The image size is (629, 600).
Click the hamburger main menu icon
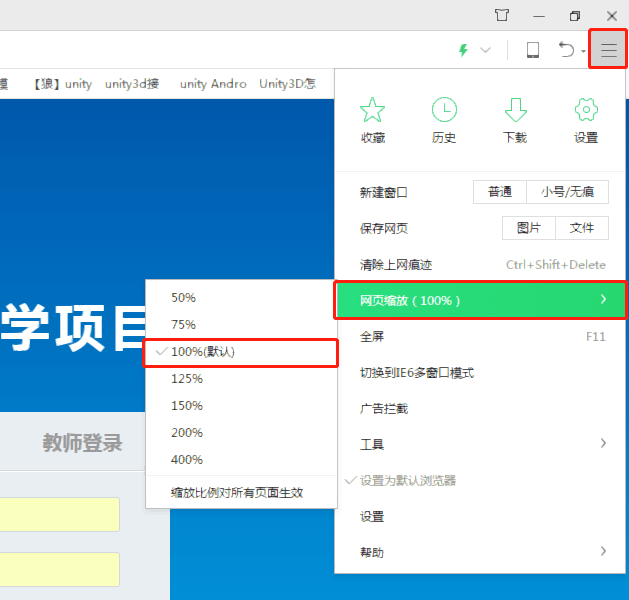(x=608, y=50)
